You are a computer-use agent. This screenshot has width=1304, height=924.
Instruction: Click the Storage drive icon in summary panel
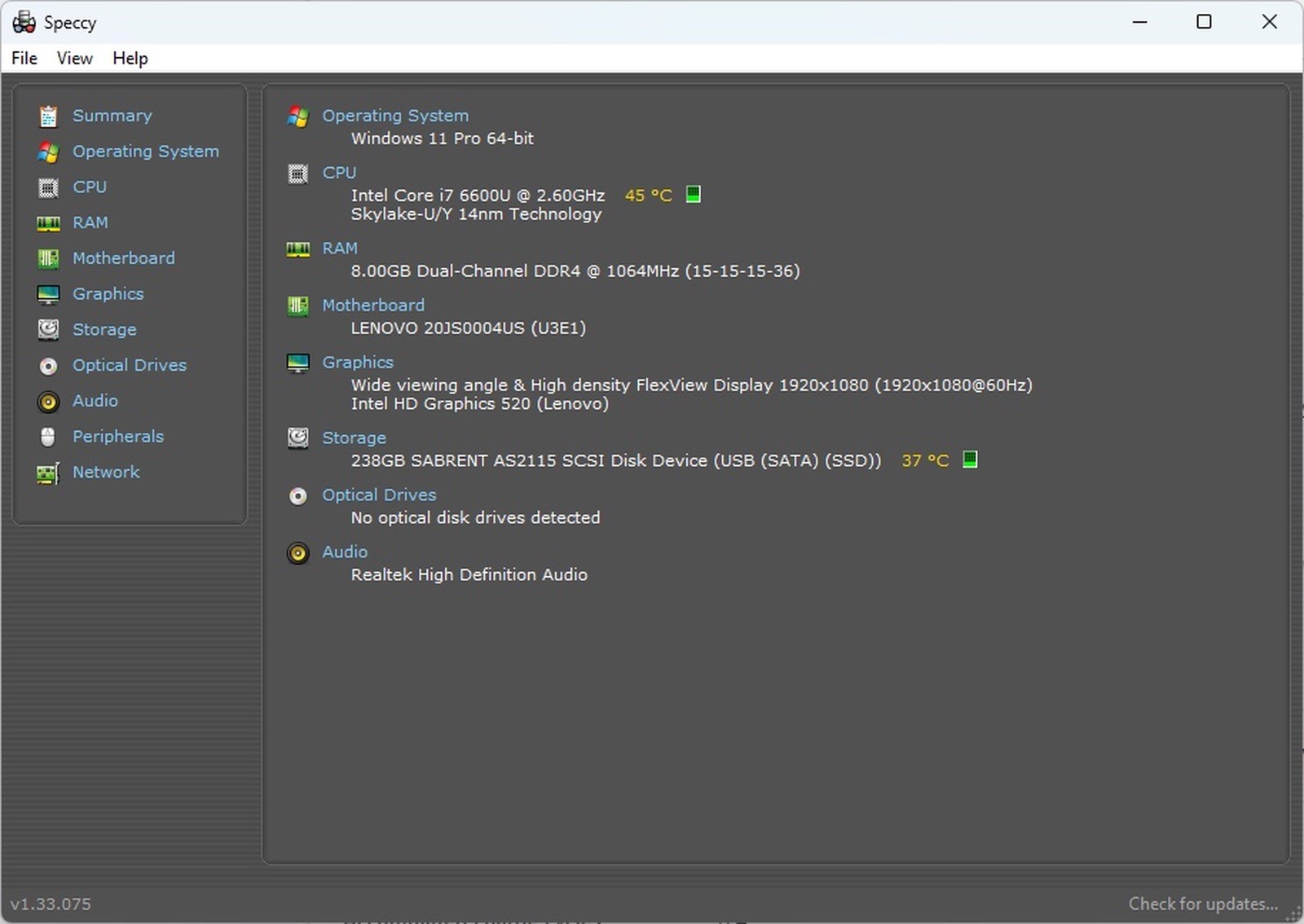pyautogui.click(x=297, y=438)
